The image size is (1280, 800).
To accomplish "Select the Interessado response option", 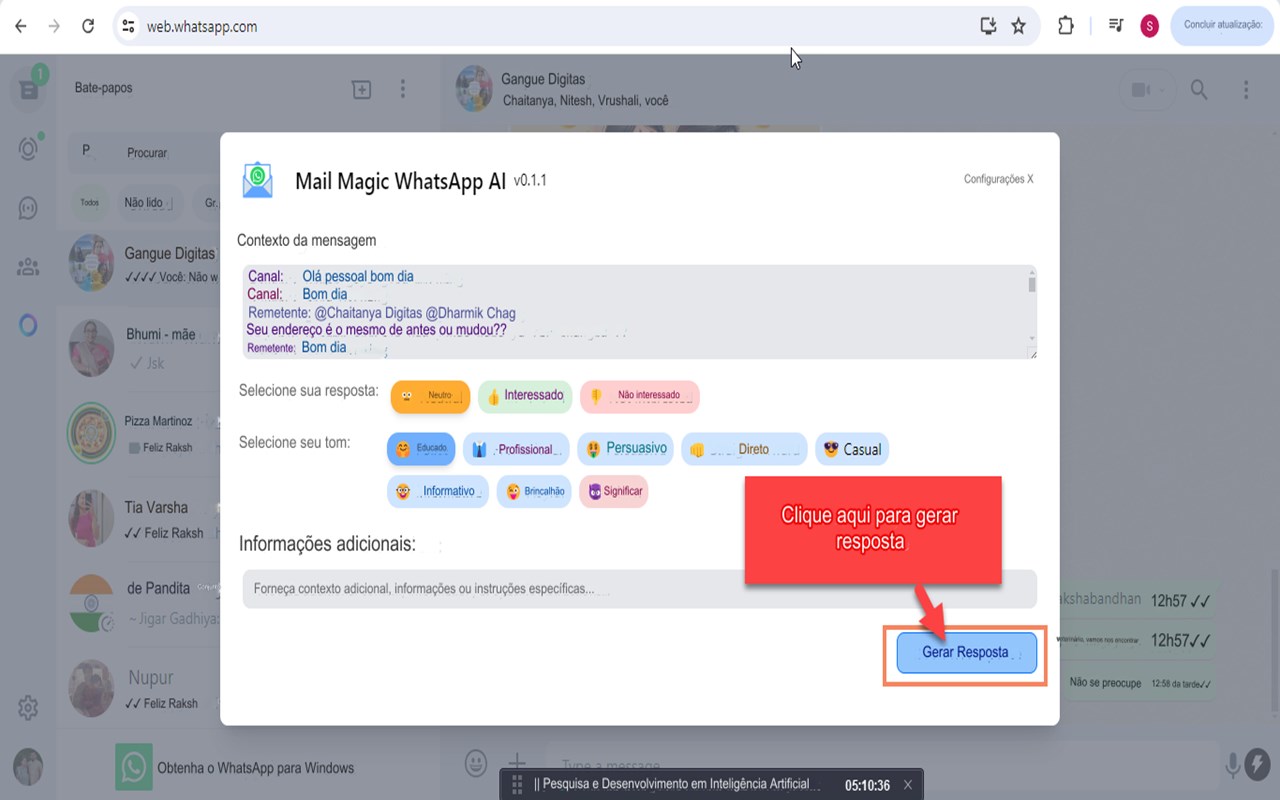I will [525, 396].
